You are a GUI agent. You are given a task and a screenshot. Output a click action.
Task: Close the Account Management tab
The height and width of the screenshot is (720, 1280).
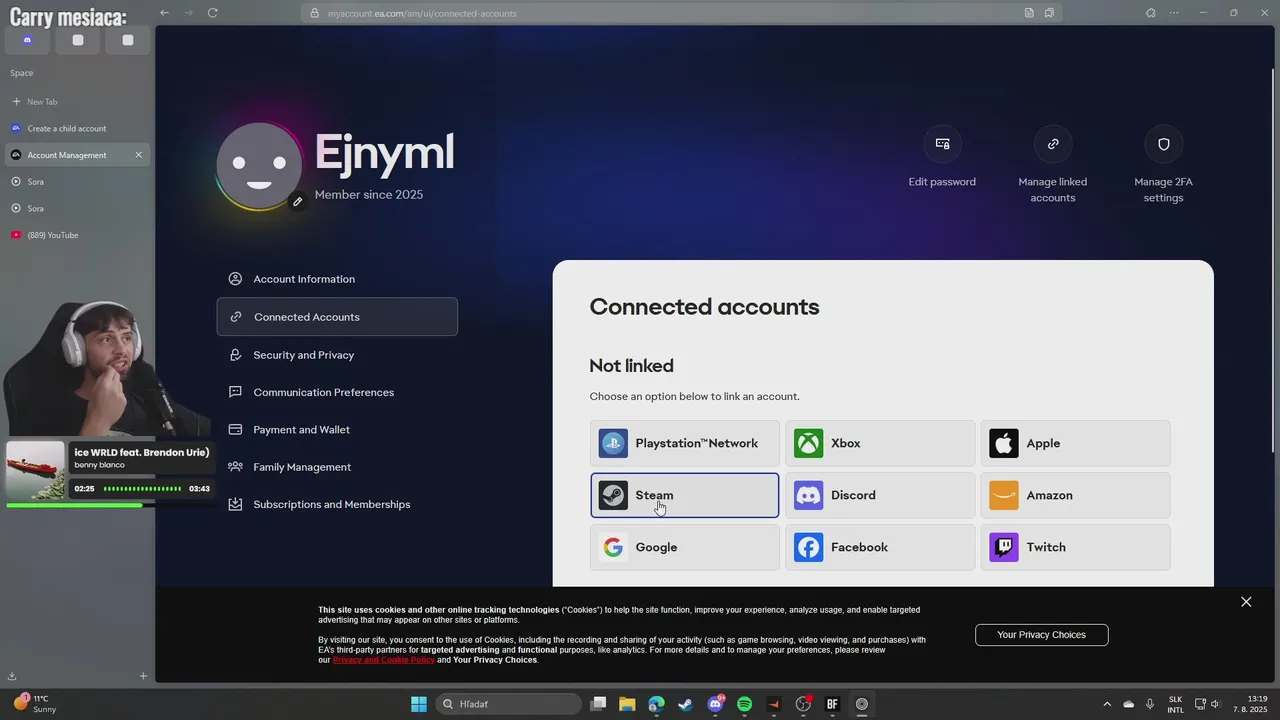[x=138, y=155]
